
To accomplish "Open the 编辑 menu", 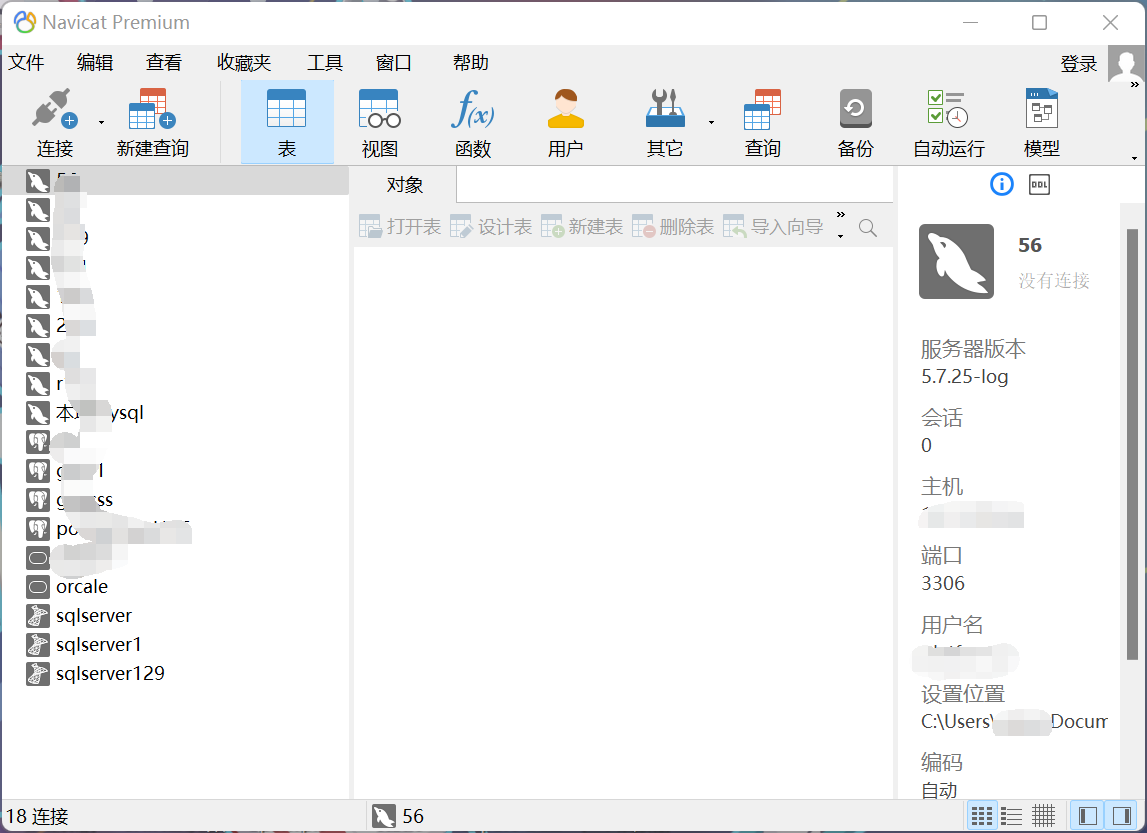I will click(95, 63).
